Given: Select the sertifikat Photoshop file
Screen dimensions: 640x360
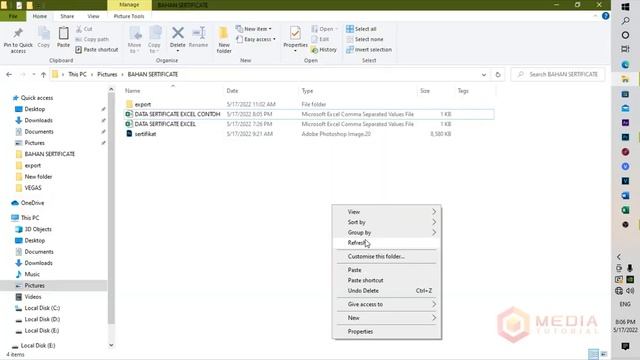Looking at the screenshot, I should [x=145, y=133].
